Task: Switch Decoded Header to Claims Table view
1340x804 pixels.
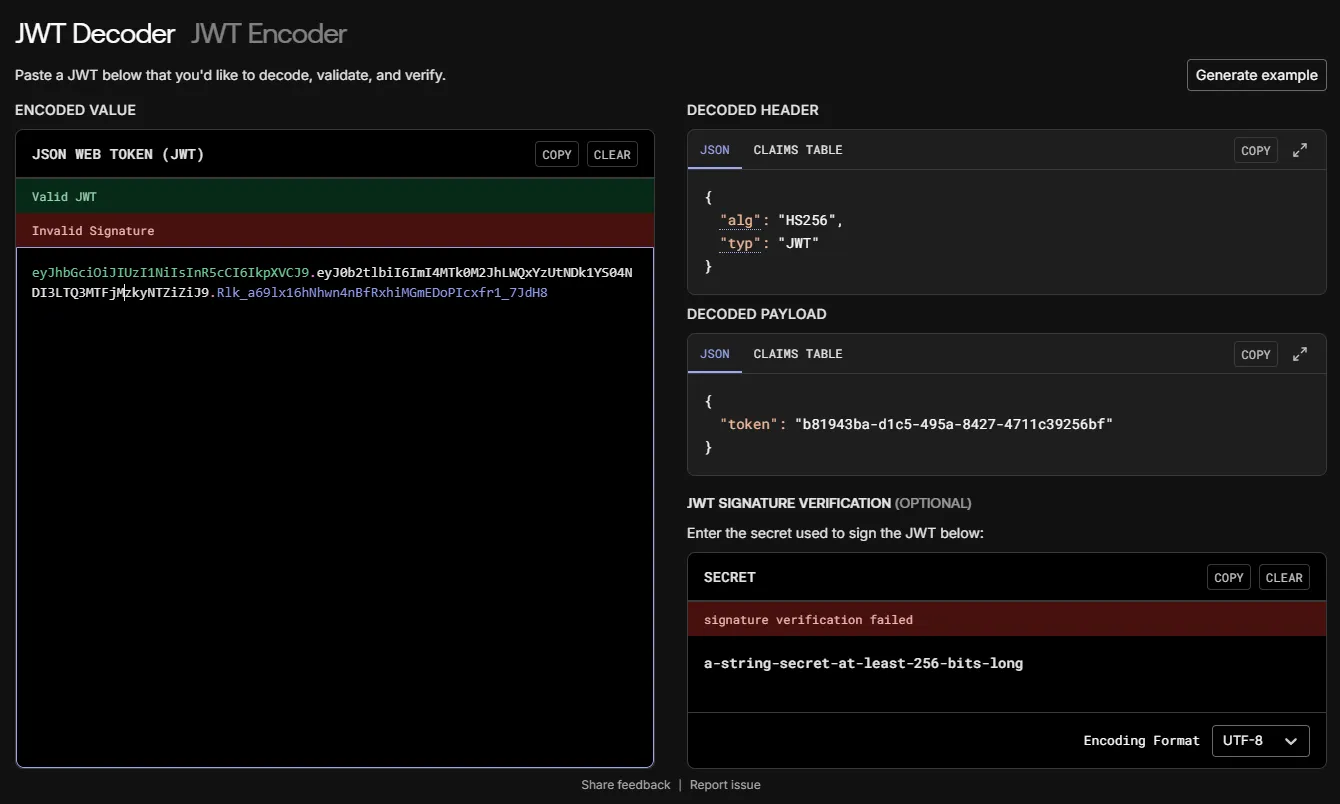Action: click(x=798, y=149)
